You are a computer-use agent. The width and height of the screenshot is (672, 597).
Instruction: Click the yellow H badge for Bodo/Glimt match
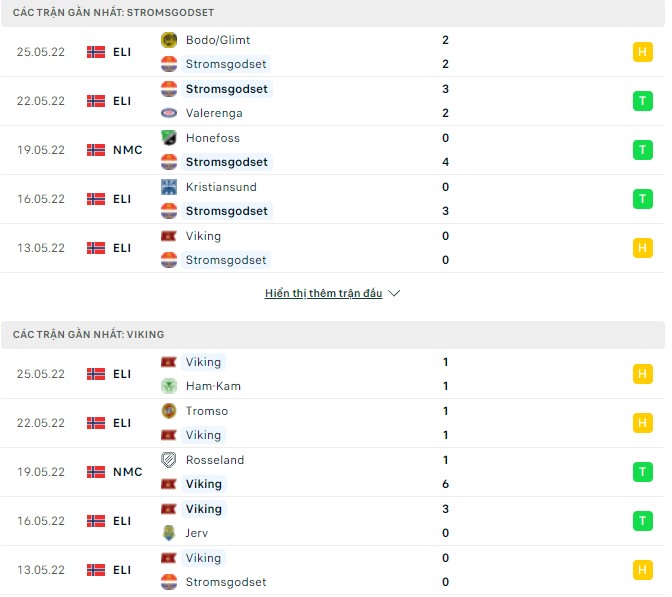(642, 52)
